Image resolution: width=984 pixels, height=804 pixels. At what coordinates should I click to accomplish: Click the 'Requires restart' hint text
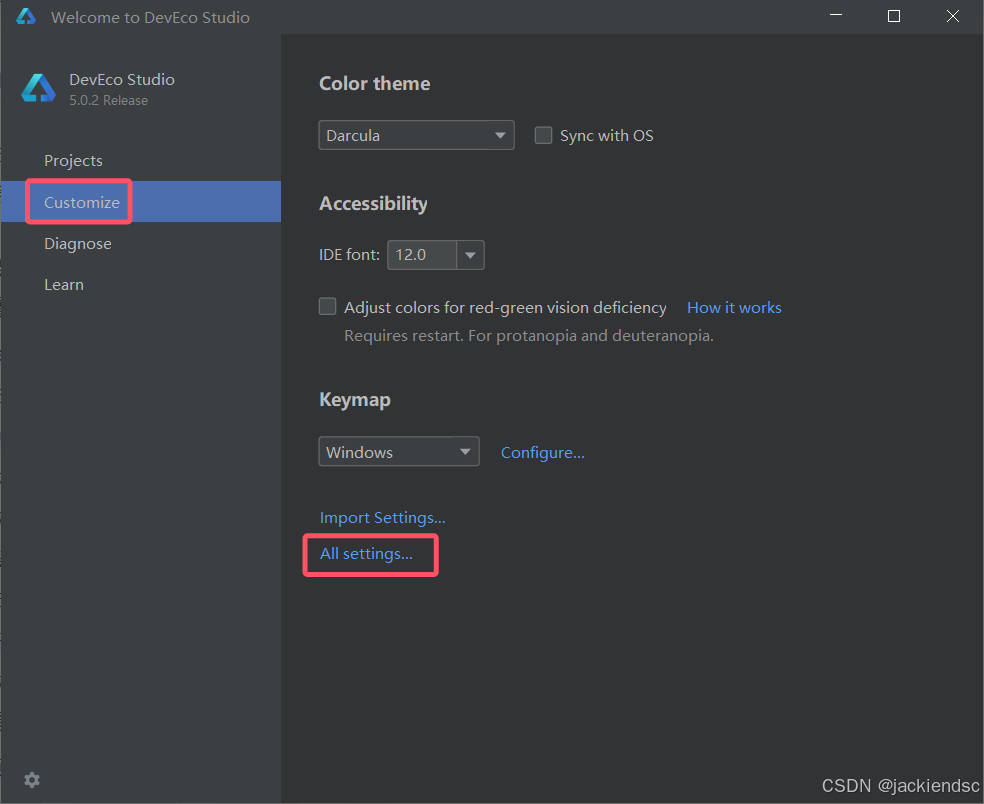[529, 336]
